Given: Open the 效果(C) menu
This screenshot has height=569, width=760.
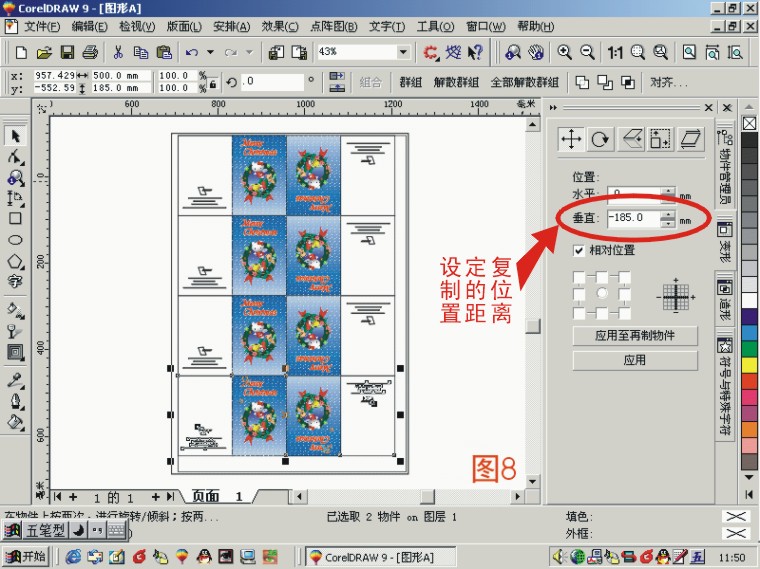Looking at the screenshot, I should [280, 26].
